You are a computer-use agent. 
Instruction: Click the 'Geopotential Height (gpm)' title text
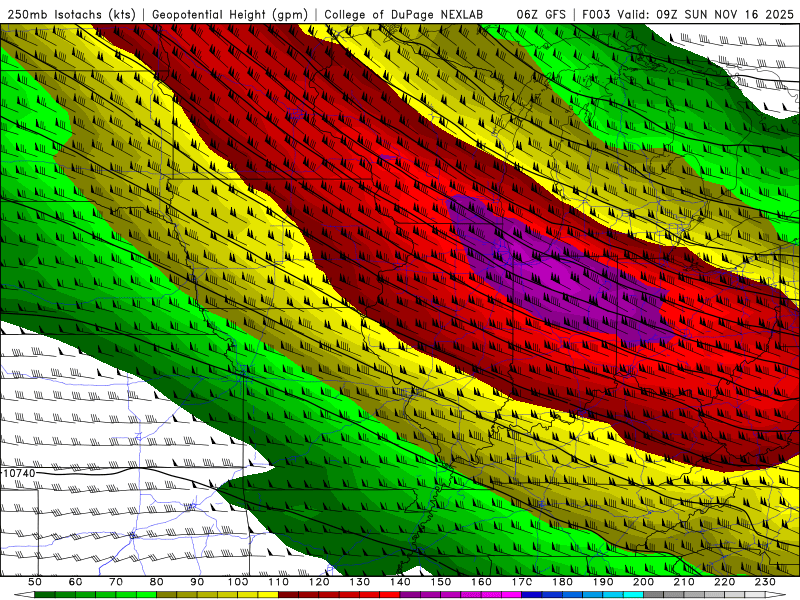coord(230,14)
